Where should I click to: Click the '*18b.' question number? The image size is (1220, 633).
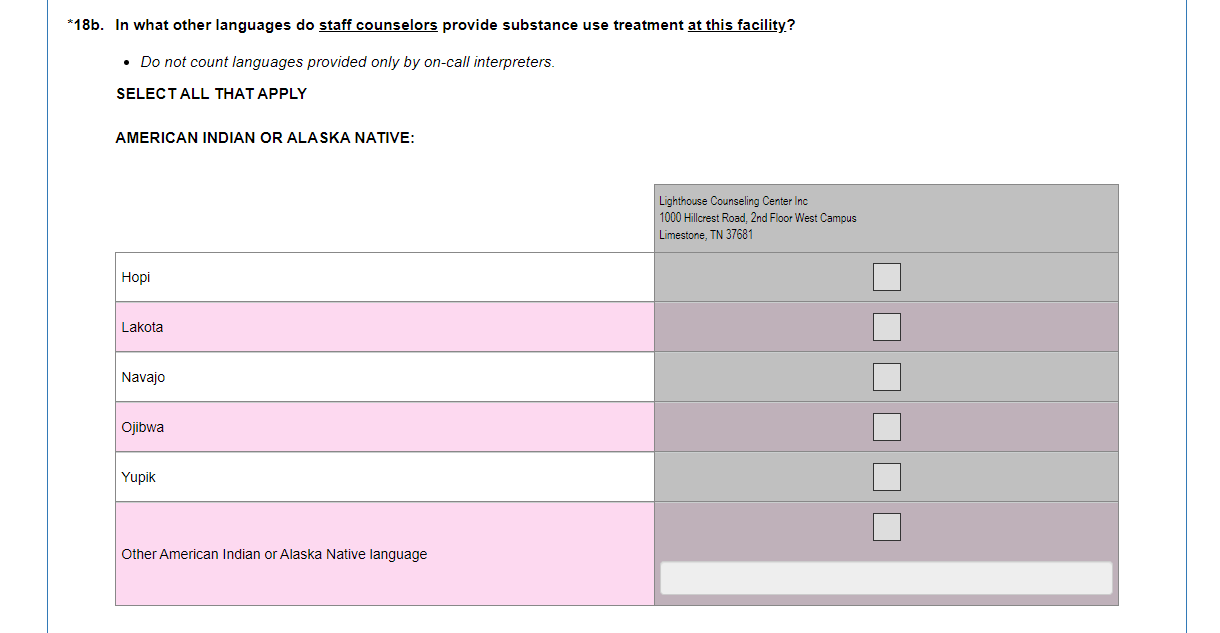86,25
